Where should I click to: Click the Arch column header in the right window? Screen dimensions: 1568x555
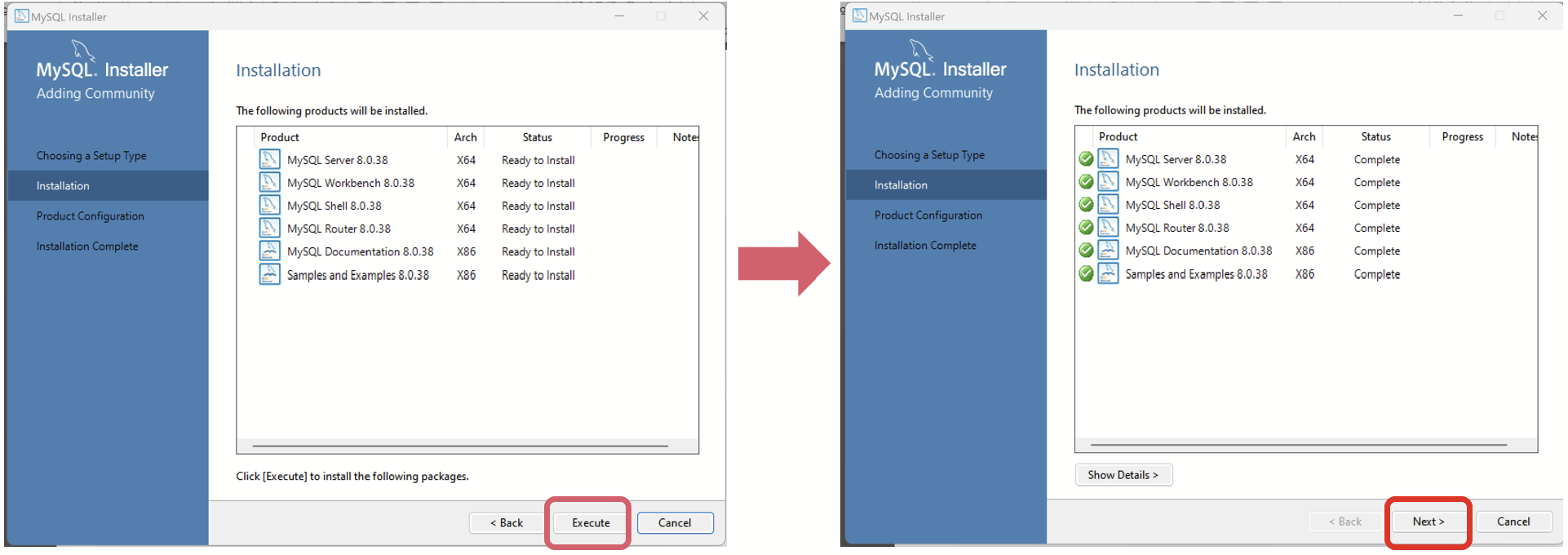(1304, 136)
